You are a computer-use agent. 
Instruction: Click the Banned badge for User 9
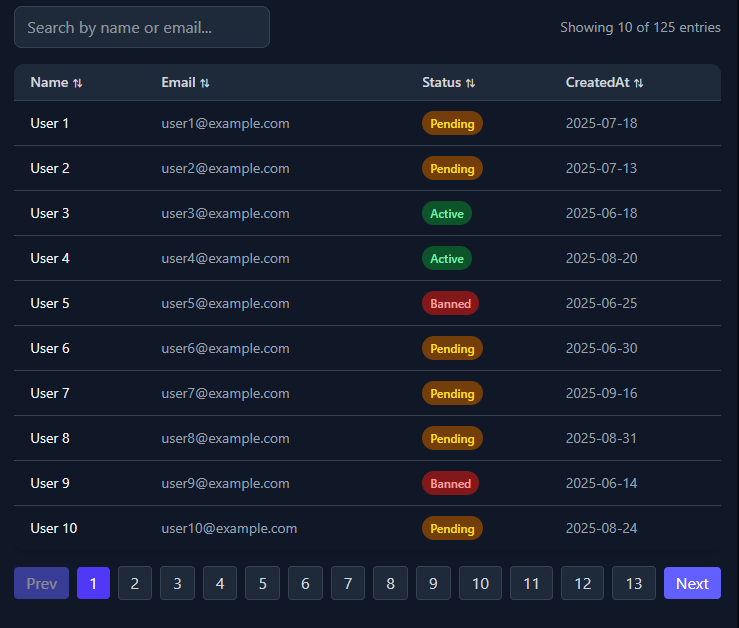pyautogui.click(x=450, y=483)
